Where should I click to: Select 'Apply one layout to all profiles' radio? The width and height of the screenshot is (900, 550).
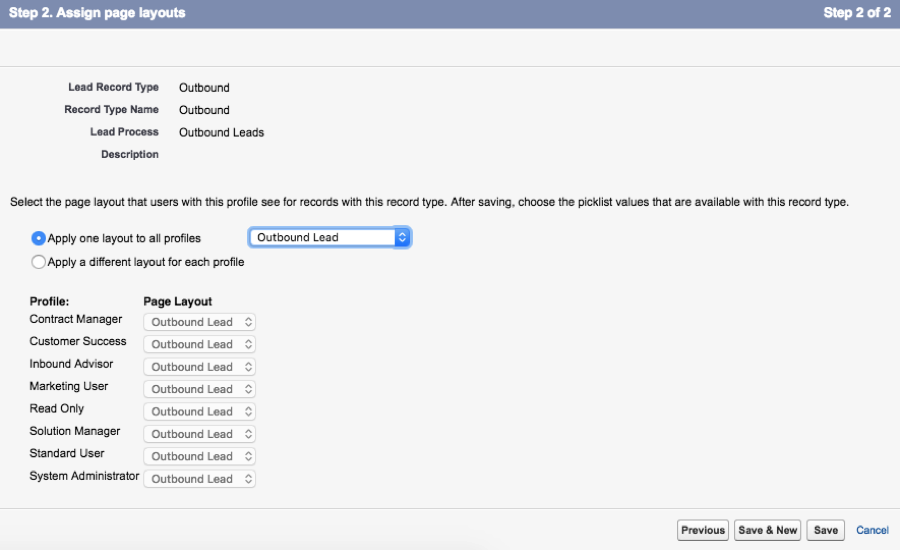pos(39,238)
